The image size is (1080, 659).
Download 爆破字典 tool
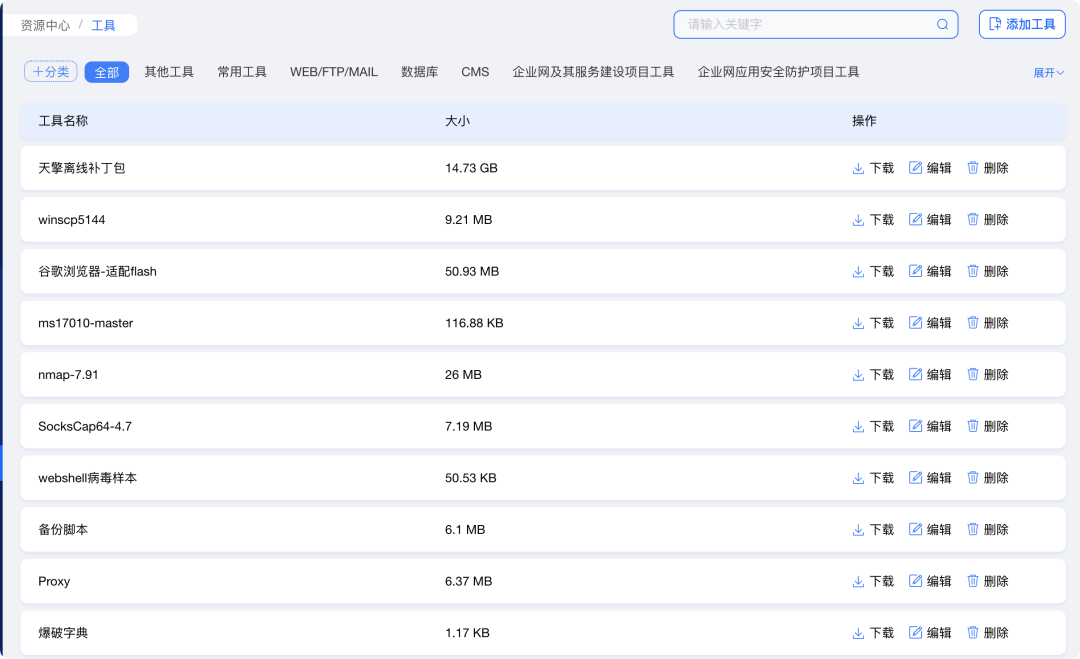click(x=873, y=633)
